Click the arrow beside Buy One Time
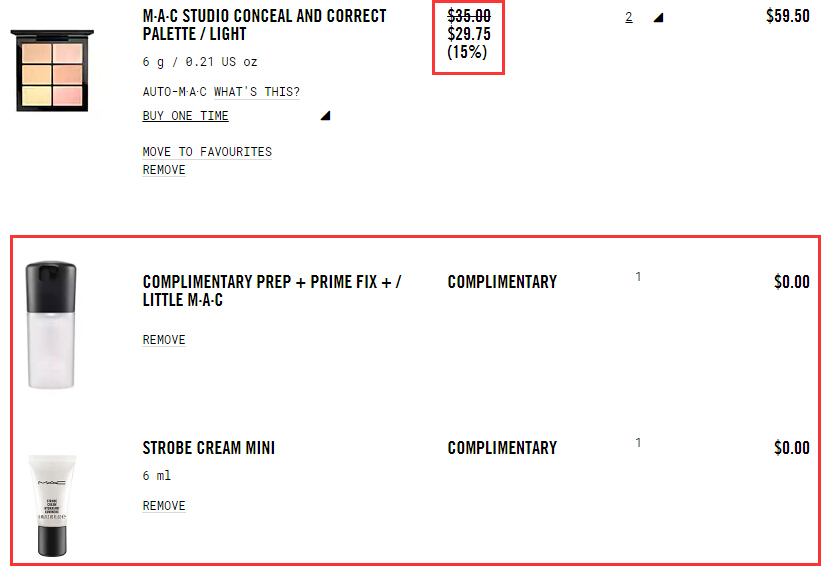828x570 pixels. pyautogui.click(x=325, y=116)
